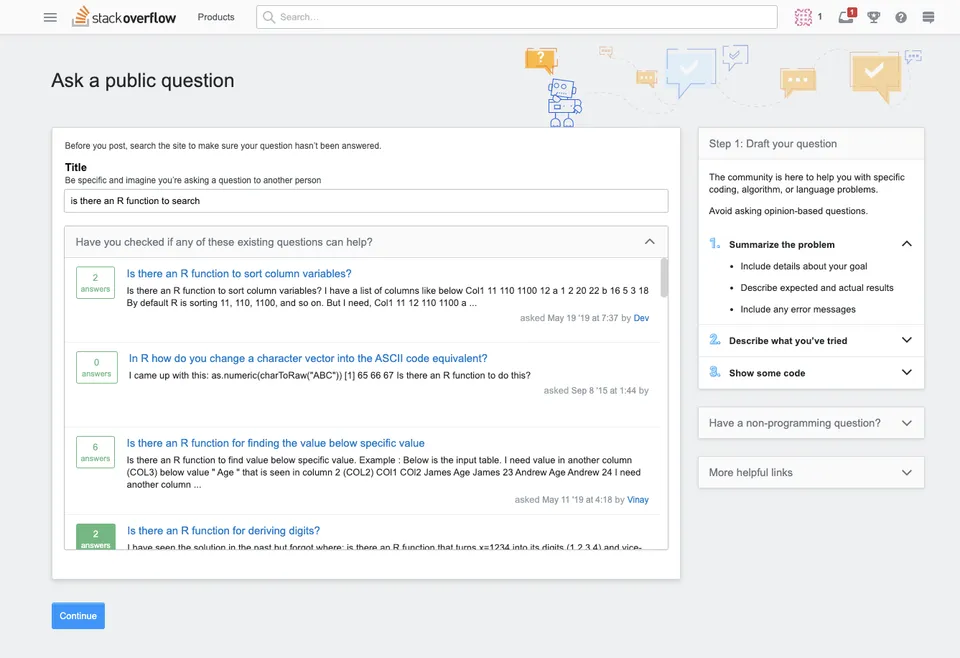The image size is (960, 658).
Task: Open the help center question icon
Action: [901, 17]
